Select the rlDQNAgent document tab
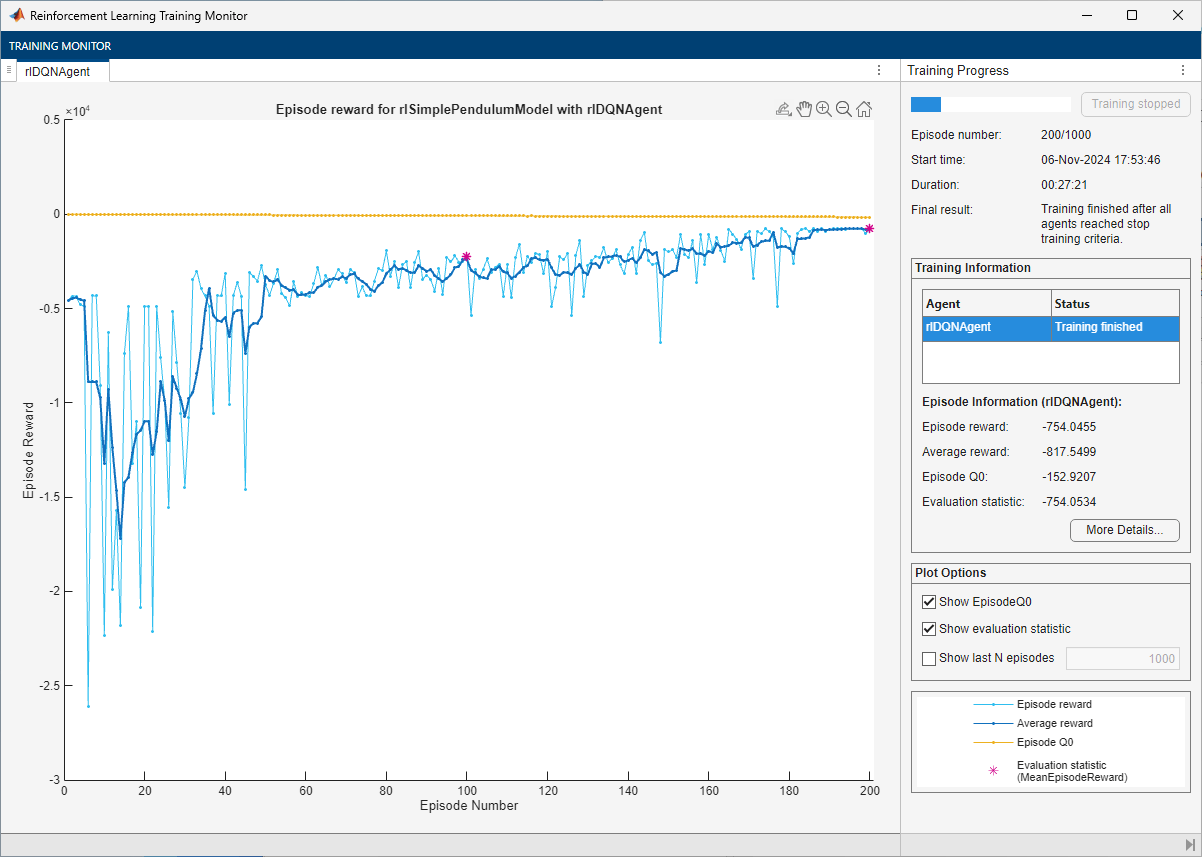Screen dimensions: 1202x857 click(59, 71)
